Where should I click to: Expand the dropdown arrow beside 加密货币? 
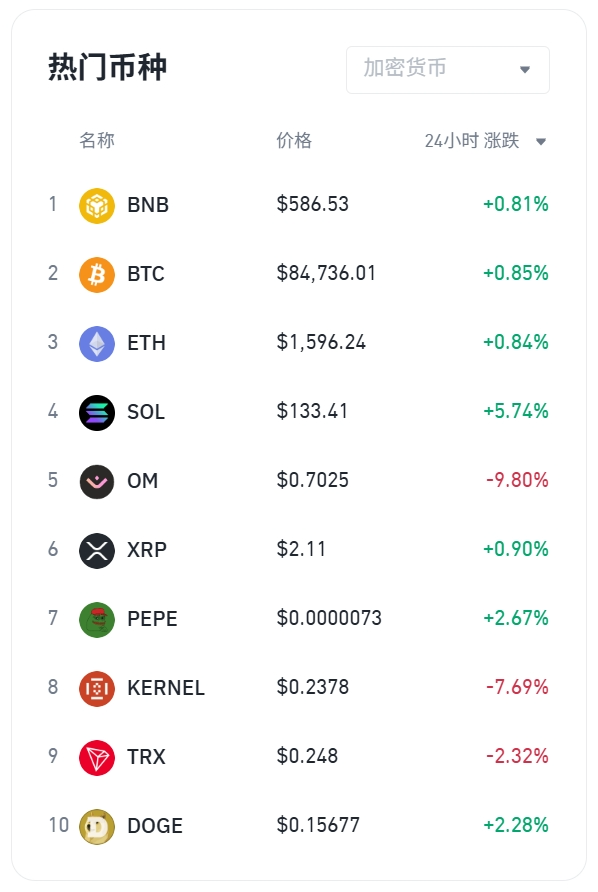[525, 69]
